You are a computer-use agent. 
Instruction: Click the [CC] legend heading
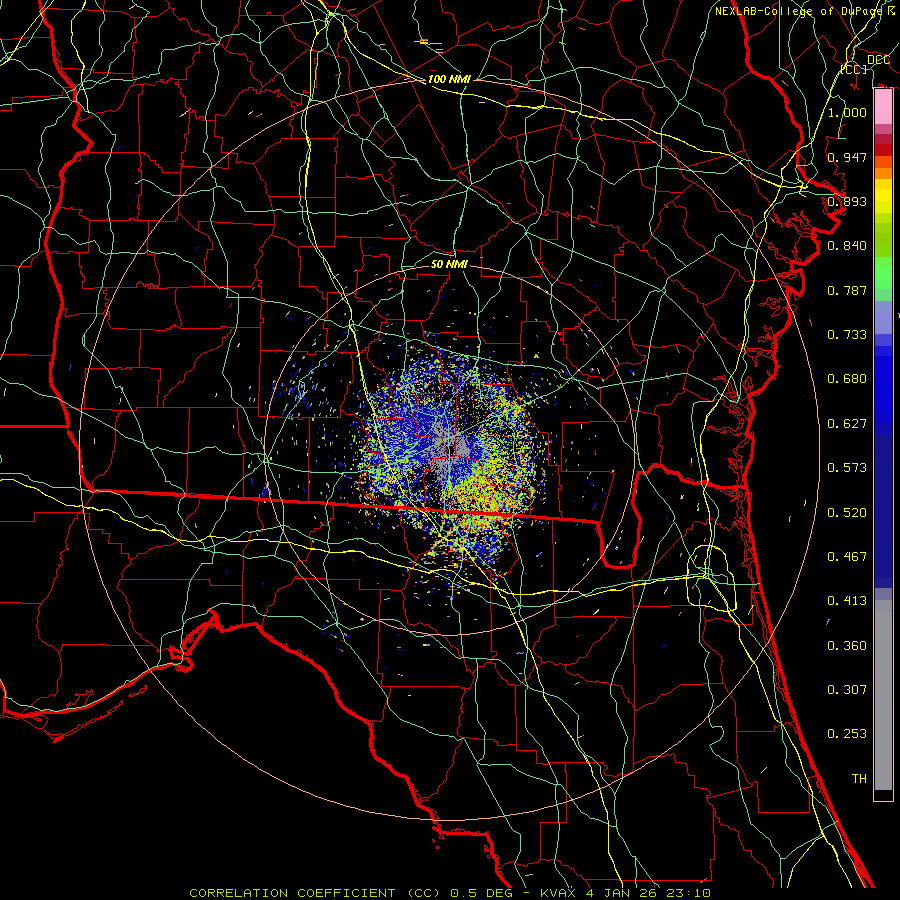[854, 69]
